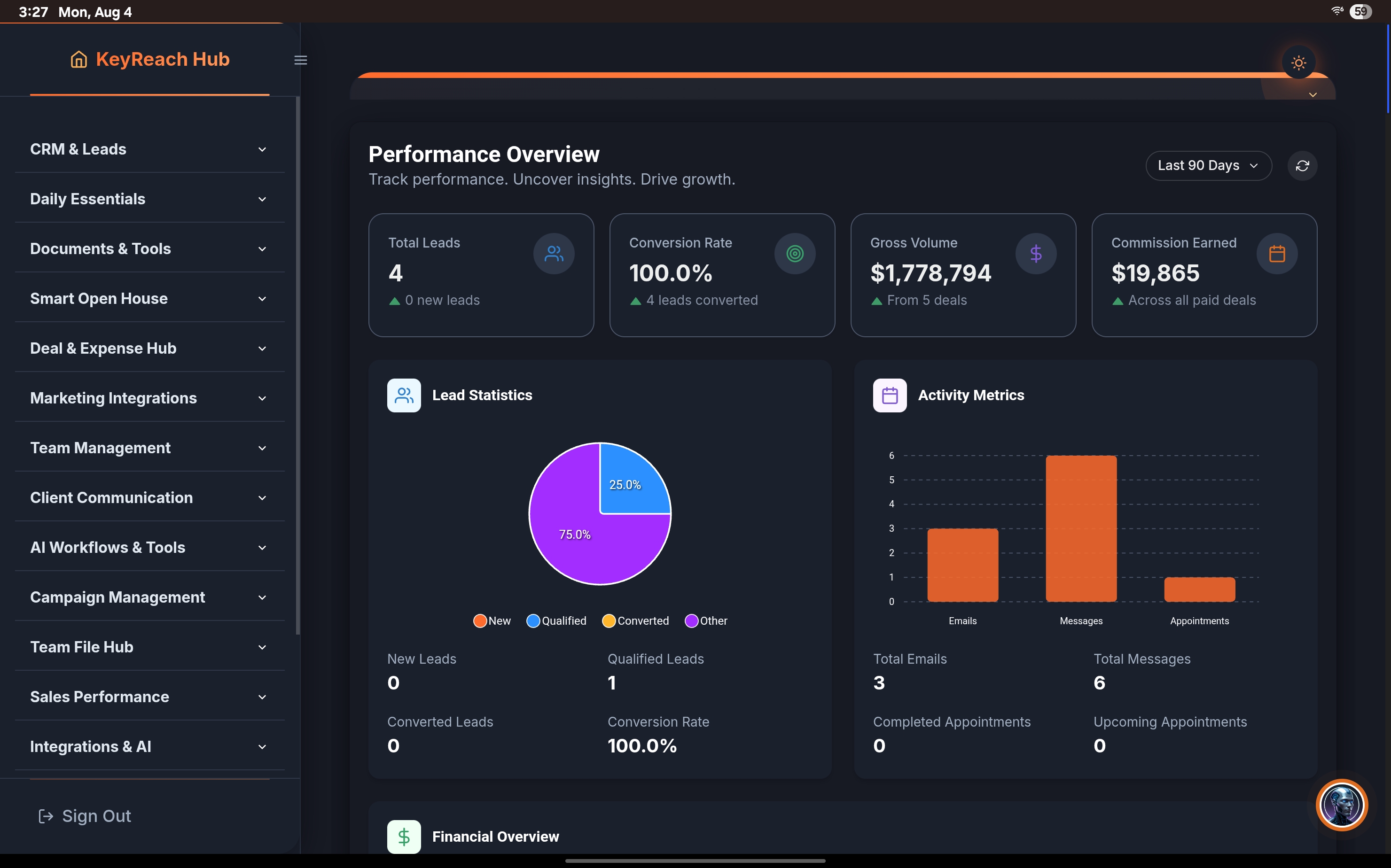This screenshot has height=868, width=1391.
Task: Click the Activity Metrics calendar icon
Action: click(x=890, y=395)
